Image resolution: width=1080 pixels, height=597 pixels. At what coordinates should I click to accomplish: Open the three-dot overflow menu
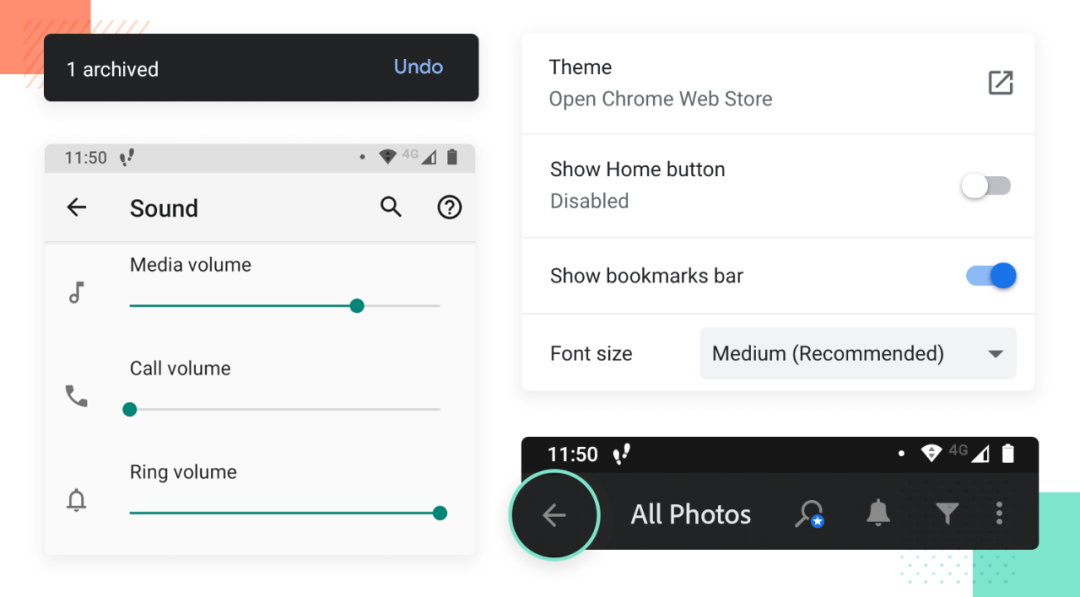tap(999, 514)
